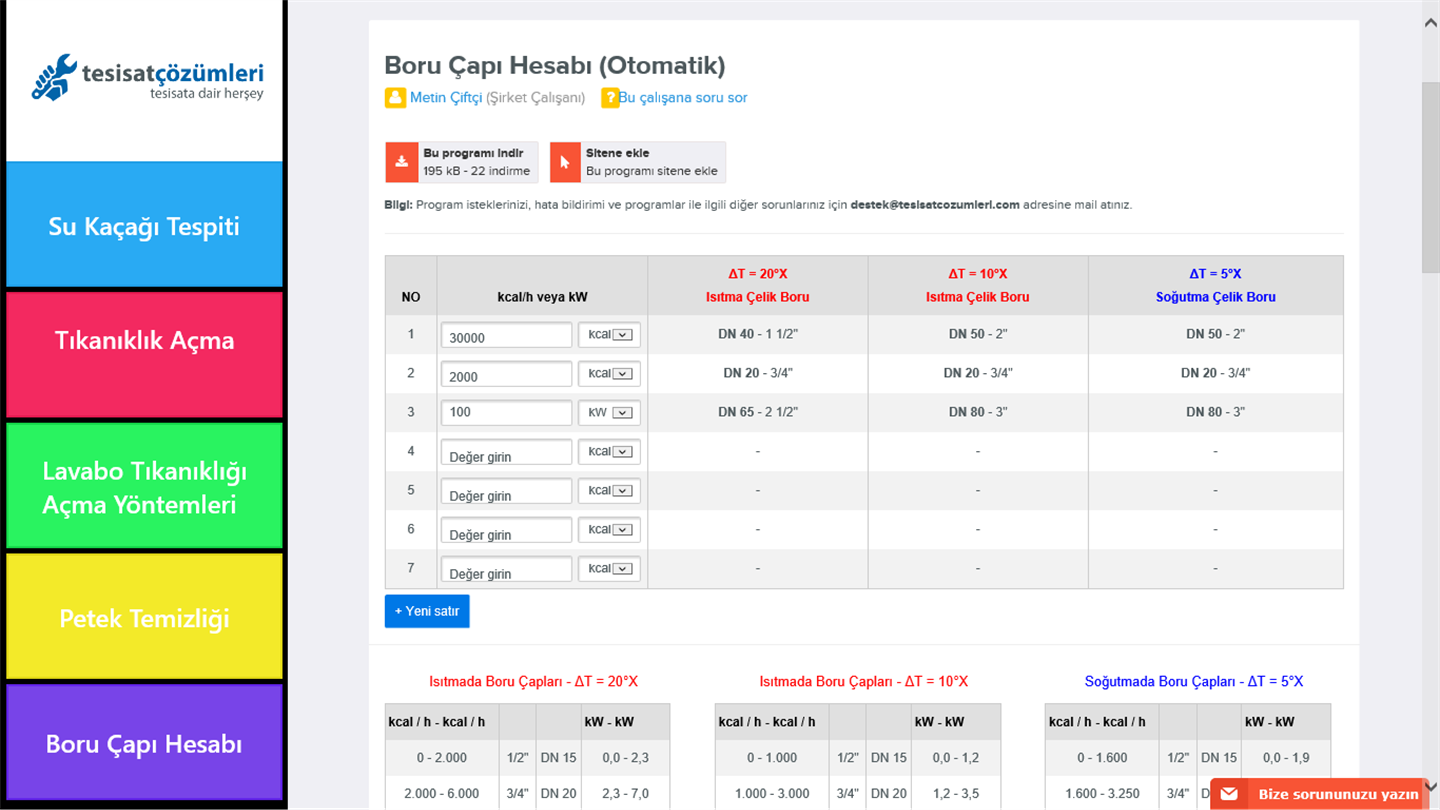
Task: Open unit dropdown for row 7
Action: tap(609, 568)
